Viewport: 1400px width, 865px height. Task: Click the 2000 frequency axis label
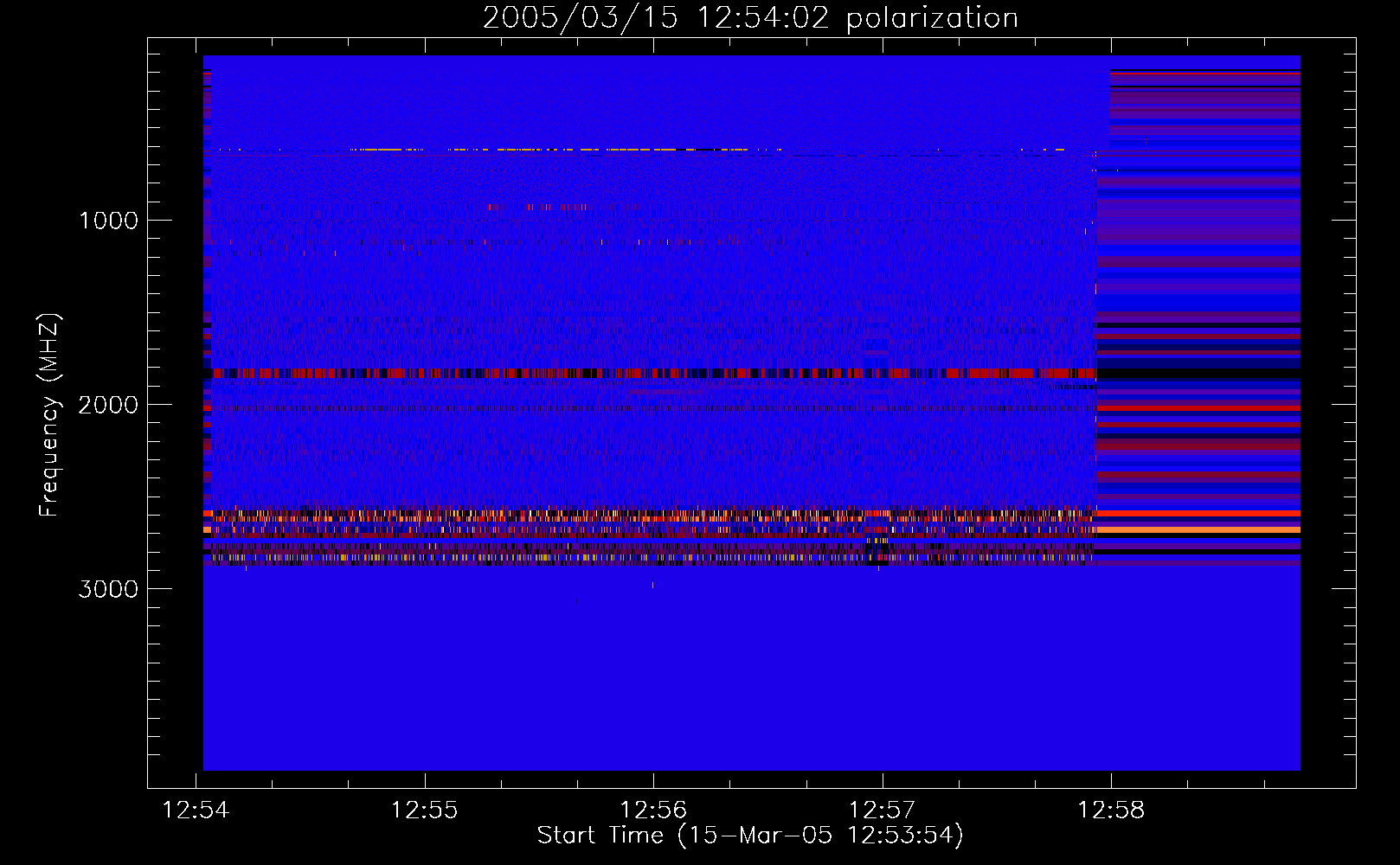108,405
